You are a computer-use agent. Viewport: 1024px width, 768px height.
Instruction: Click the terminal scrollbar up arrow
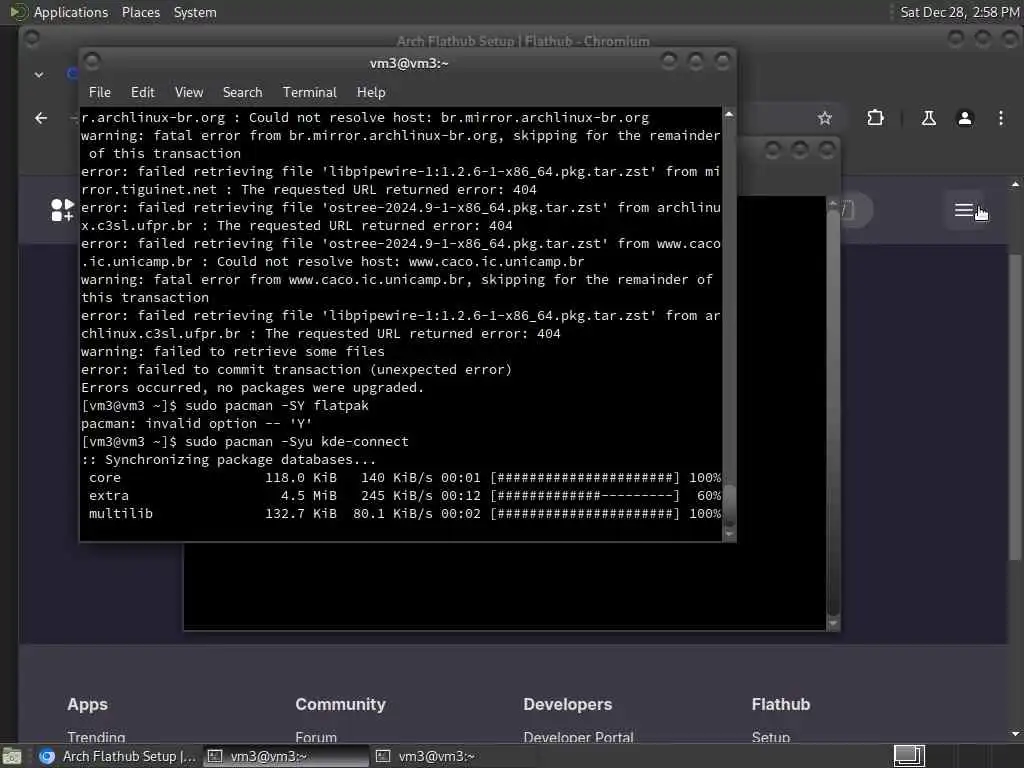pyautogui.click(x=729, y=115)
